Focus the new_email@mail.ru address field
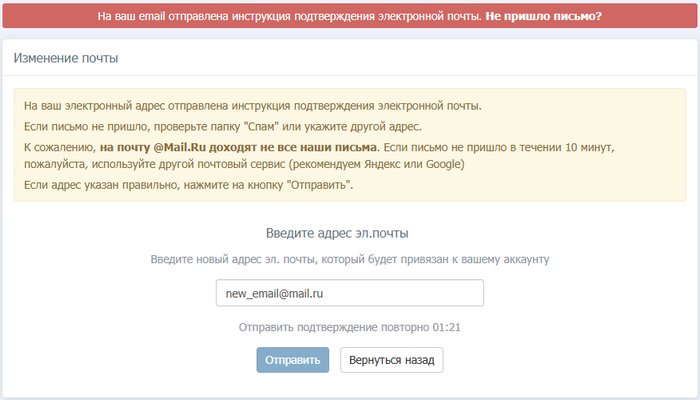 click(350, 293)
